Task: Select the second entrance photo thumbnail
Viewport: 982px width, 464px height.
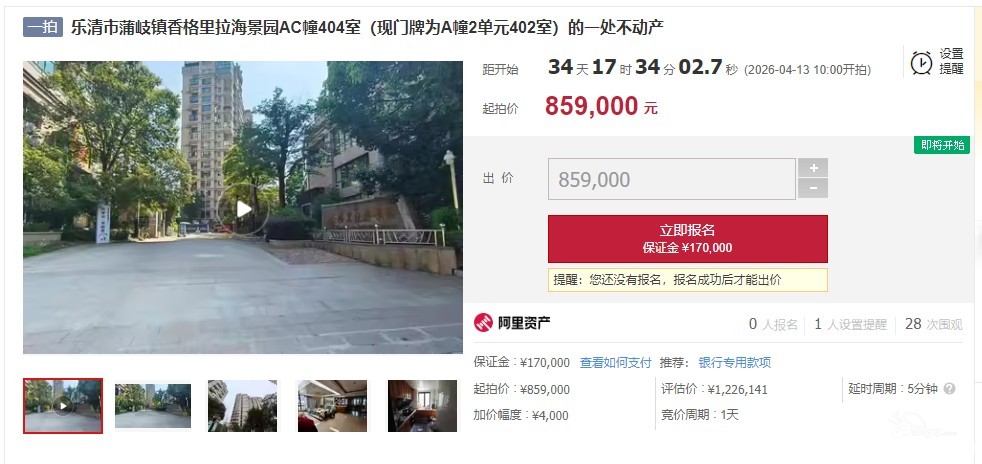Action: 153,406
